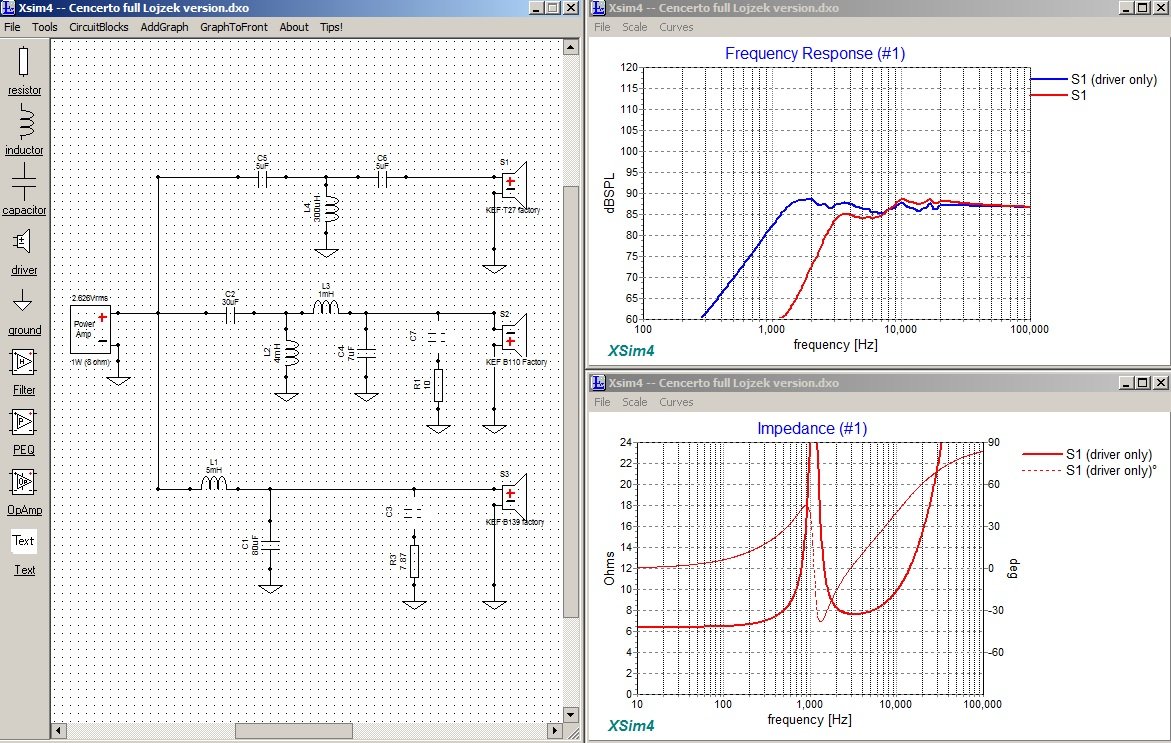The width and height of the screenshot is (1171, 743).
Task: Click the S3 KEF B139 driver symbol
Action: [x=514, y=495]
